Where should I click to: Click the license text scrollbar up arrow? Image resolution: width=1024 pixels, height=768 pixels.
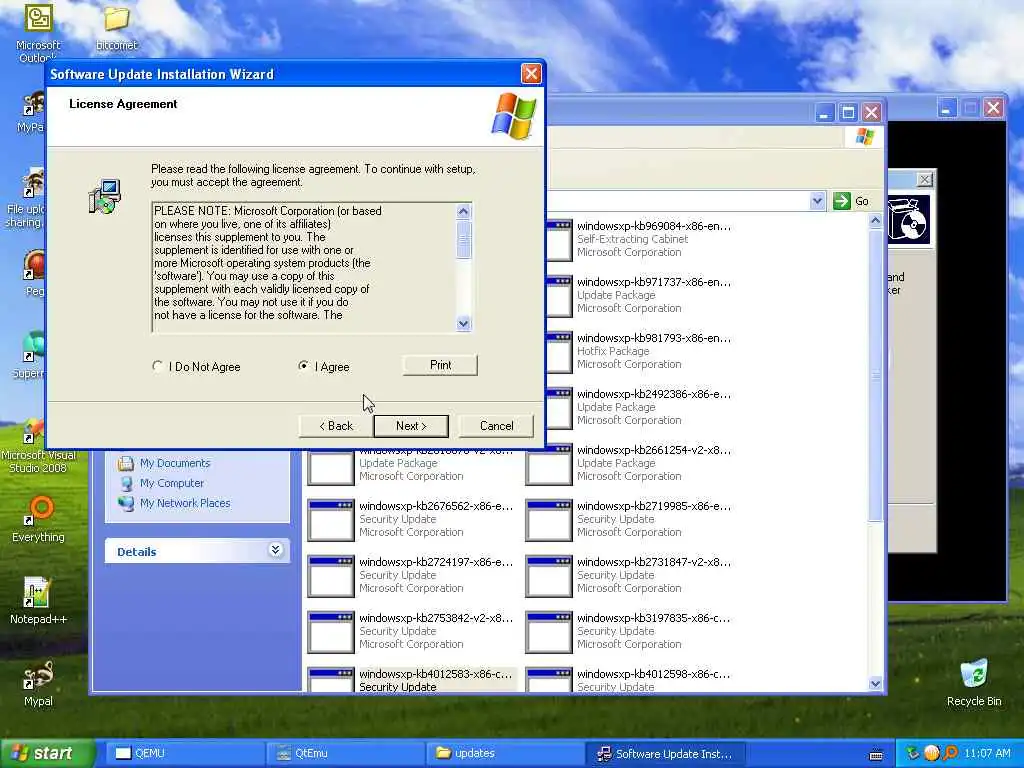coord(463,211)
